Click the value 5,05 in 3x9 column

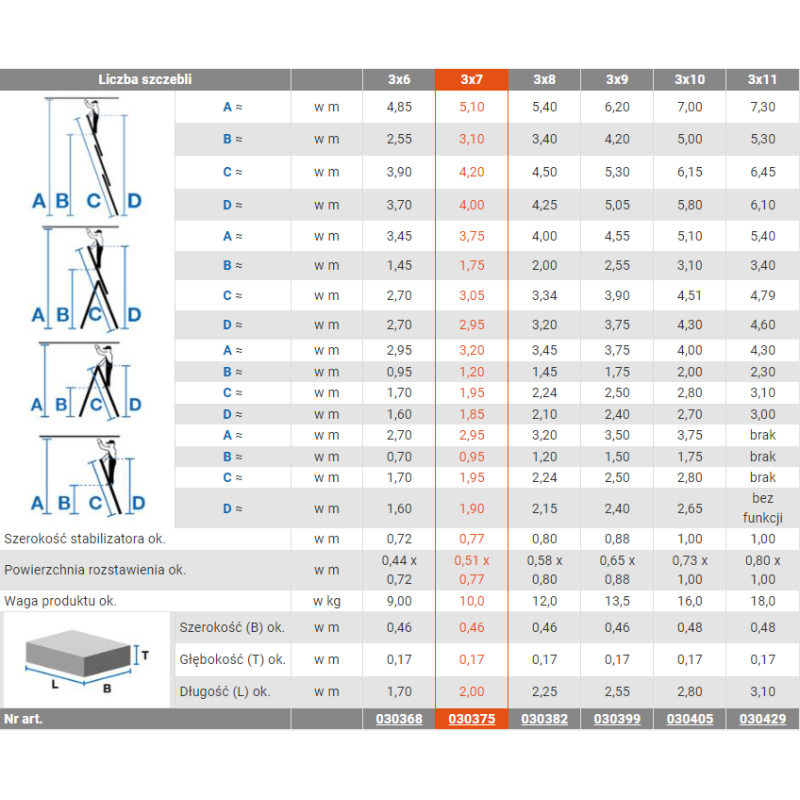pos(617,205)
